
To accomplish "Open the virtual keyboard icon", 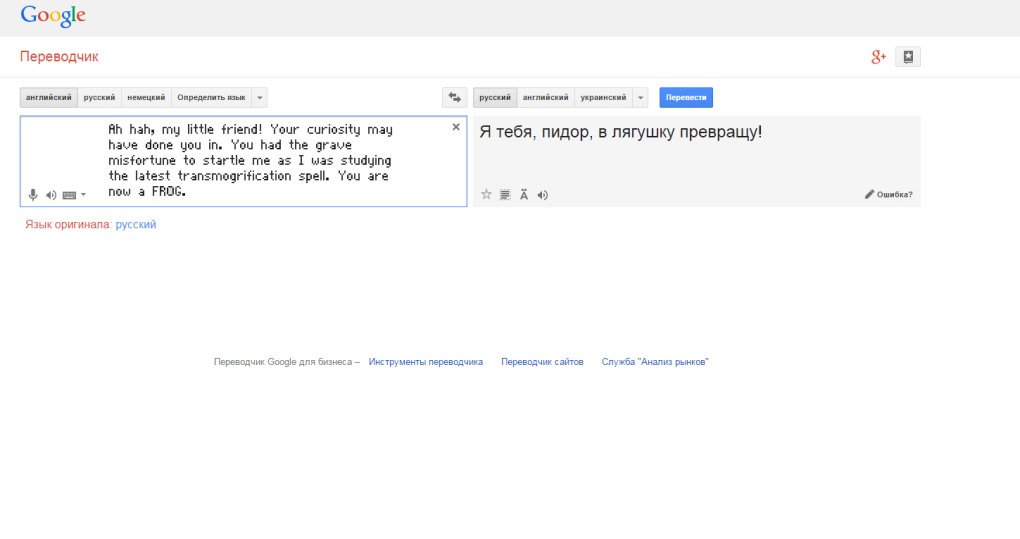I will (69, 195).
